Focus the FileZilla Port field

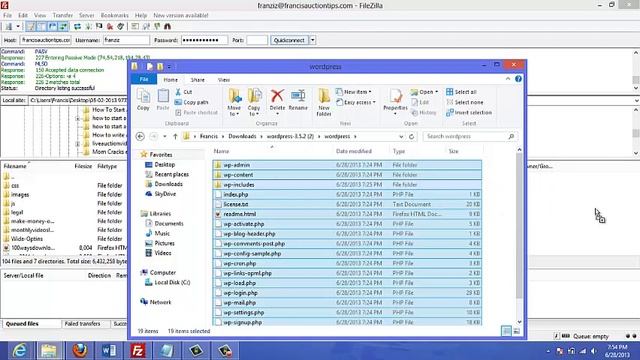pos(257,40)
